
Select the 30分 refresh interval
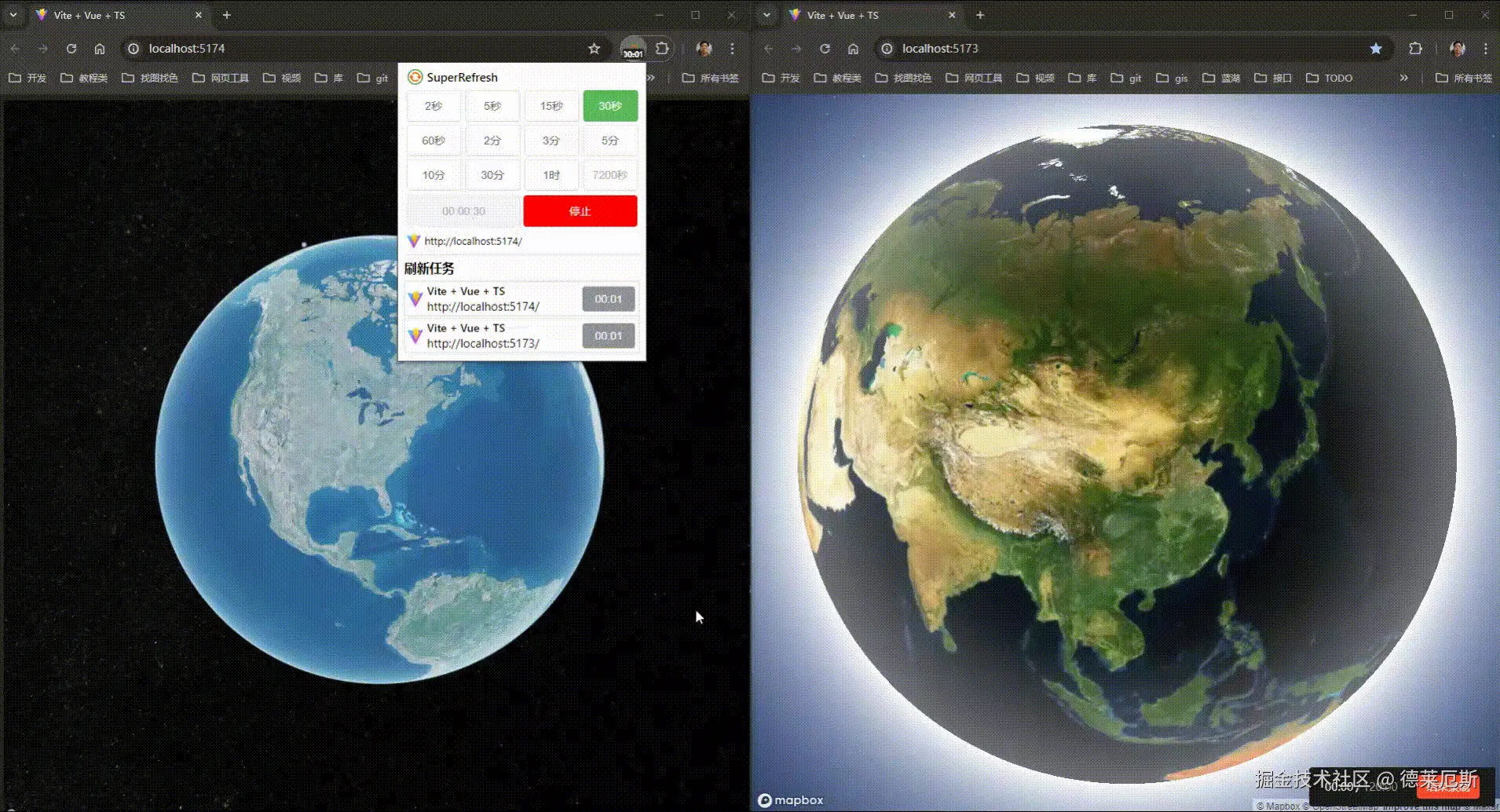pyautogui.click(x=492, y=175)
